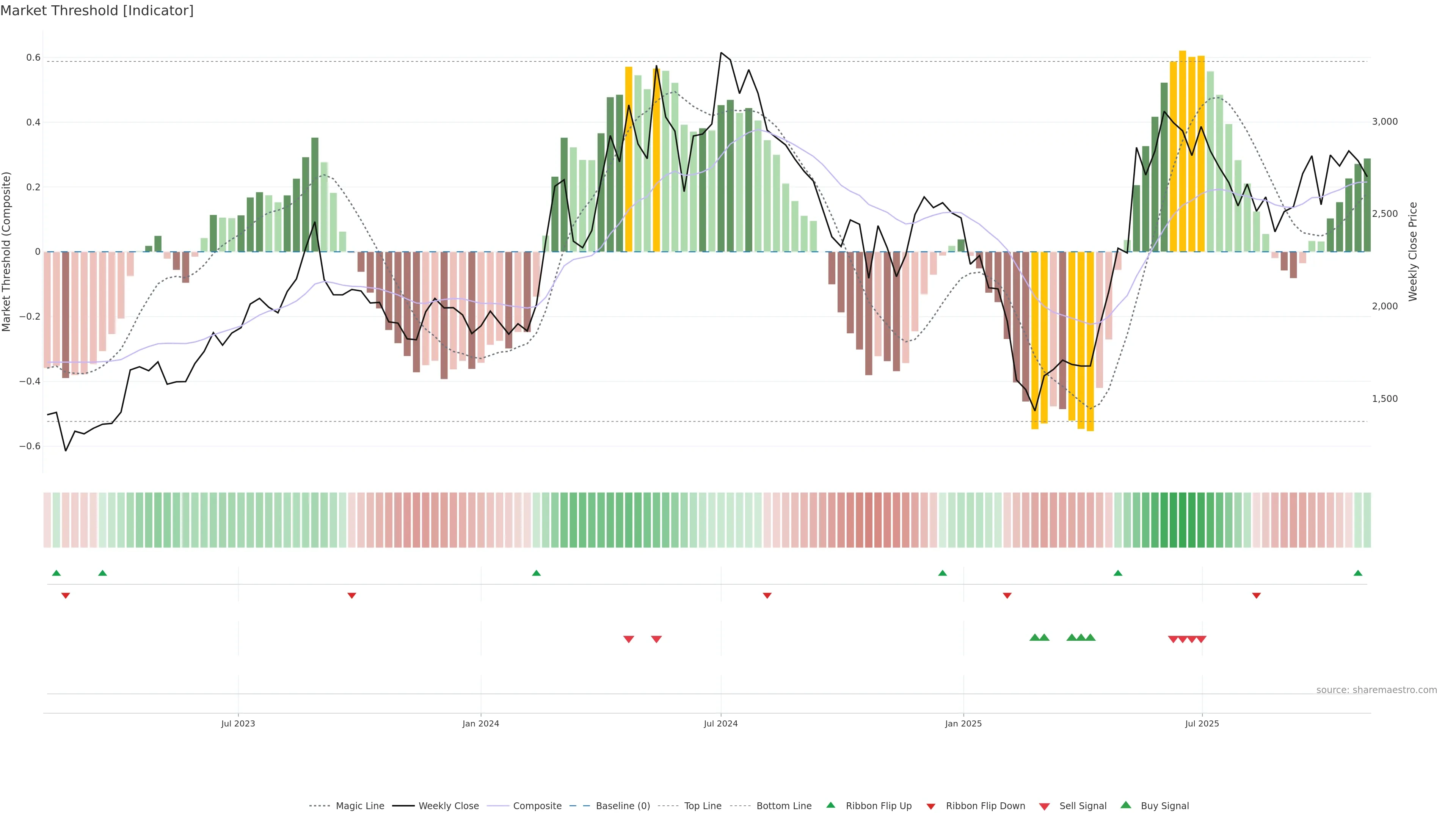Click the Market Threshold [Indicator] chart title
The height and width of the screenshot is (819, 1456).
(x=97, y=10)
